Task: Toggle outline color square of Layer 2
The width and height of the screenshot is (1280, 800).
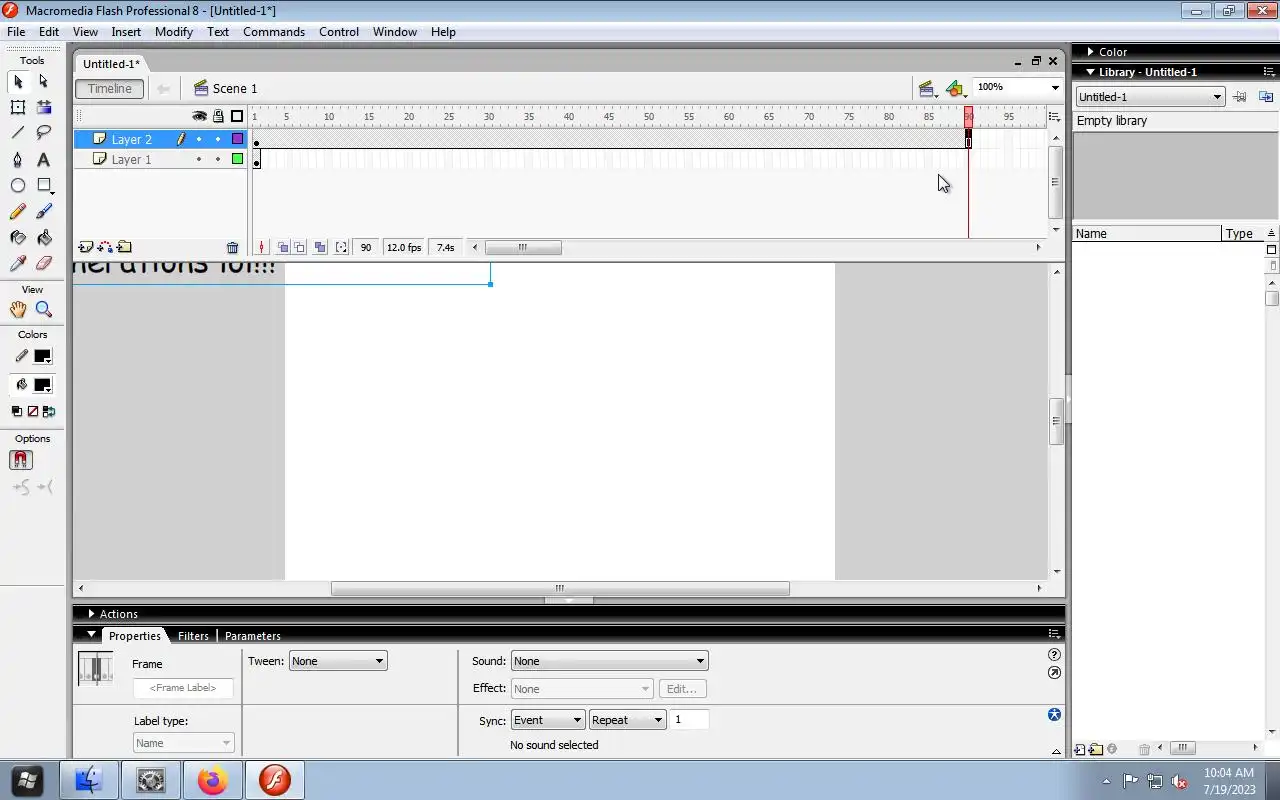Action: (x=237, y=140)
